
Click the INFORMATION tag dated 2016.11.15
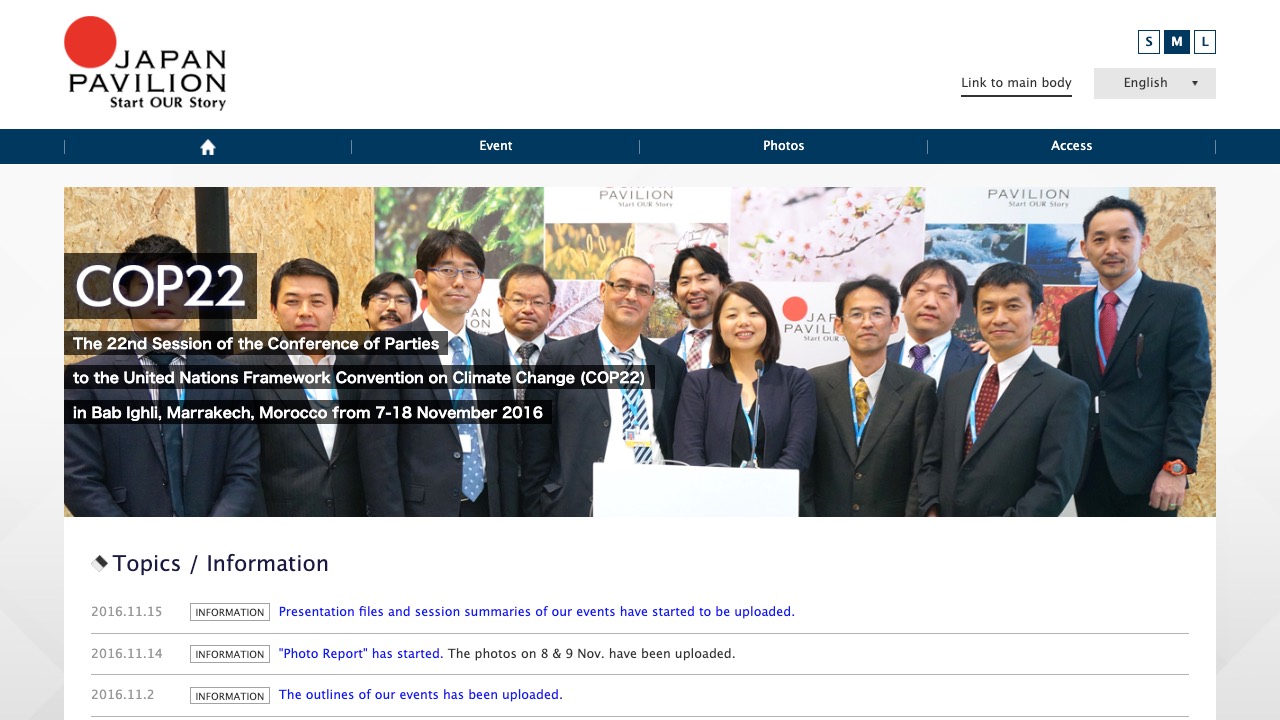(230, 612)
